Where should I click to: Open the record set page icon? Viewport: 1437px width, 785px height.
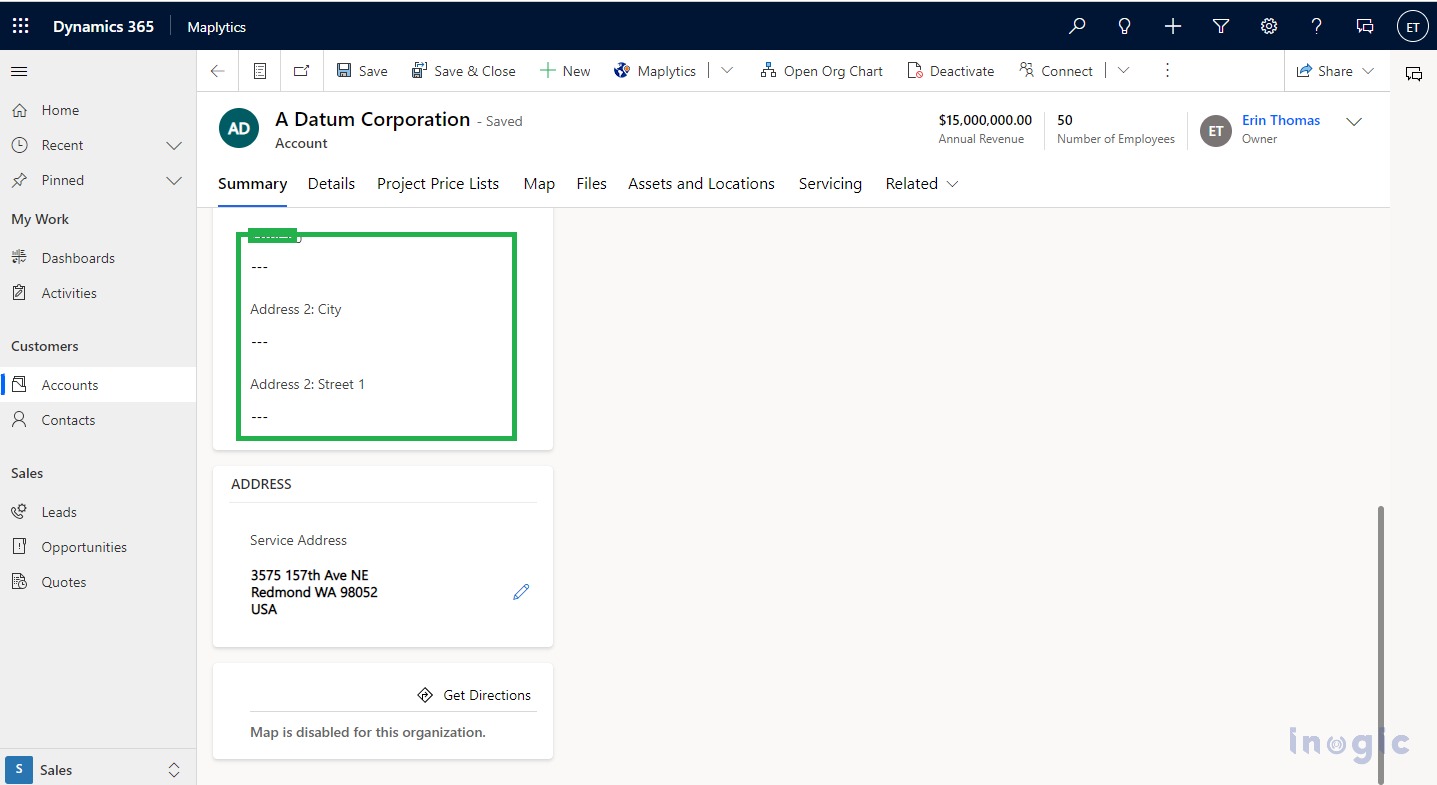click(x=260, y=71)
